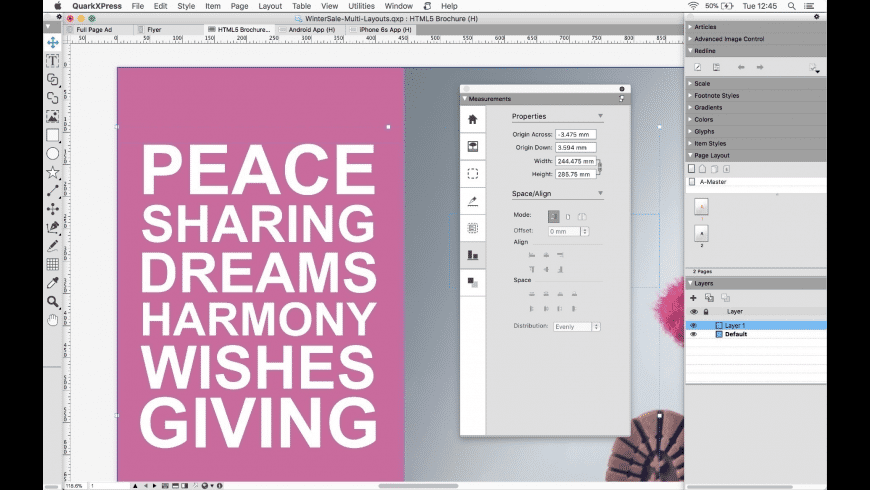Open the Layout menu
Viewport: 870px width, 490px height.
point(270,6)
